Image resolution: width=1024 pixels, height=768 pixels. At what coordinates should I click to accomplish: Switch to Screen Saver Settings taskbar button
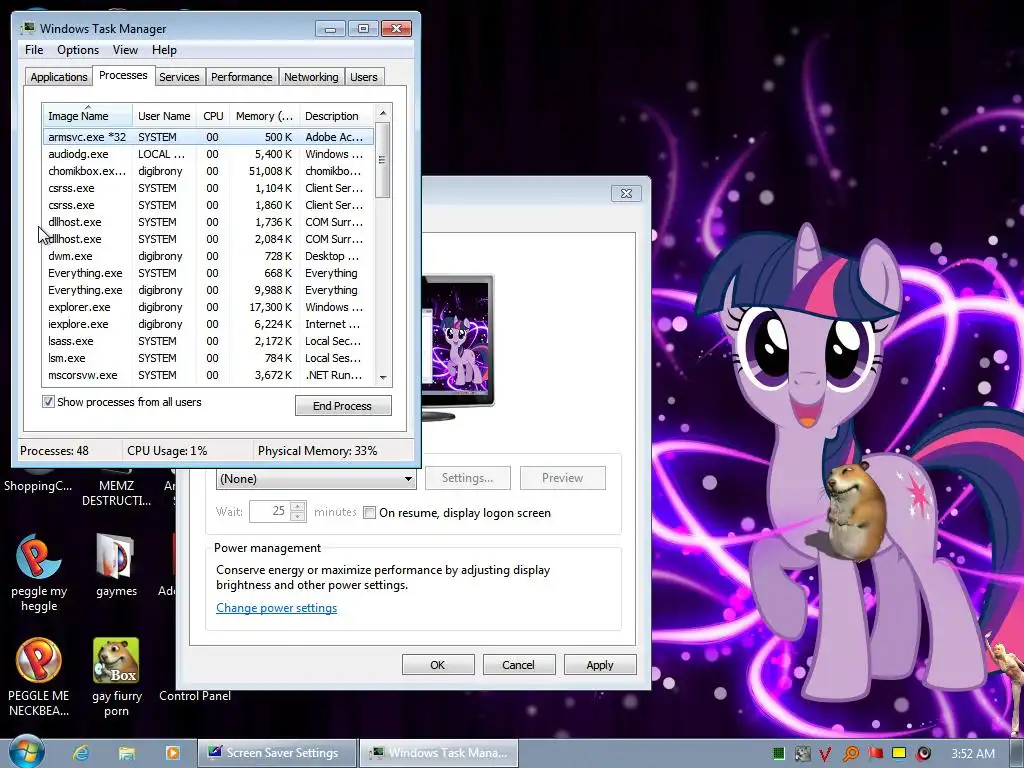coord(277,753)
